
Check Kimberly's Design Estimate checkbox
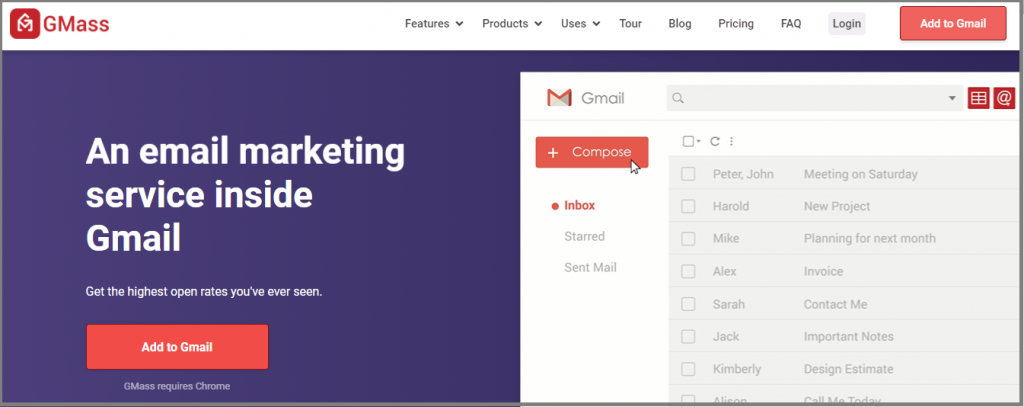tap(688, 370)
